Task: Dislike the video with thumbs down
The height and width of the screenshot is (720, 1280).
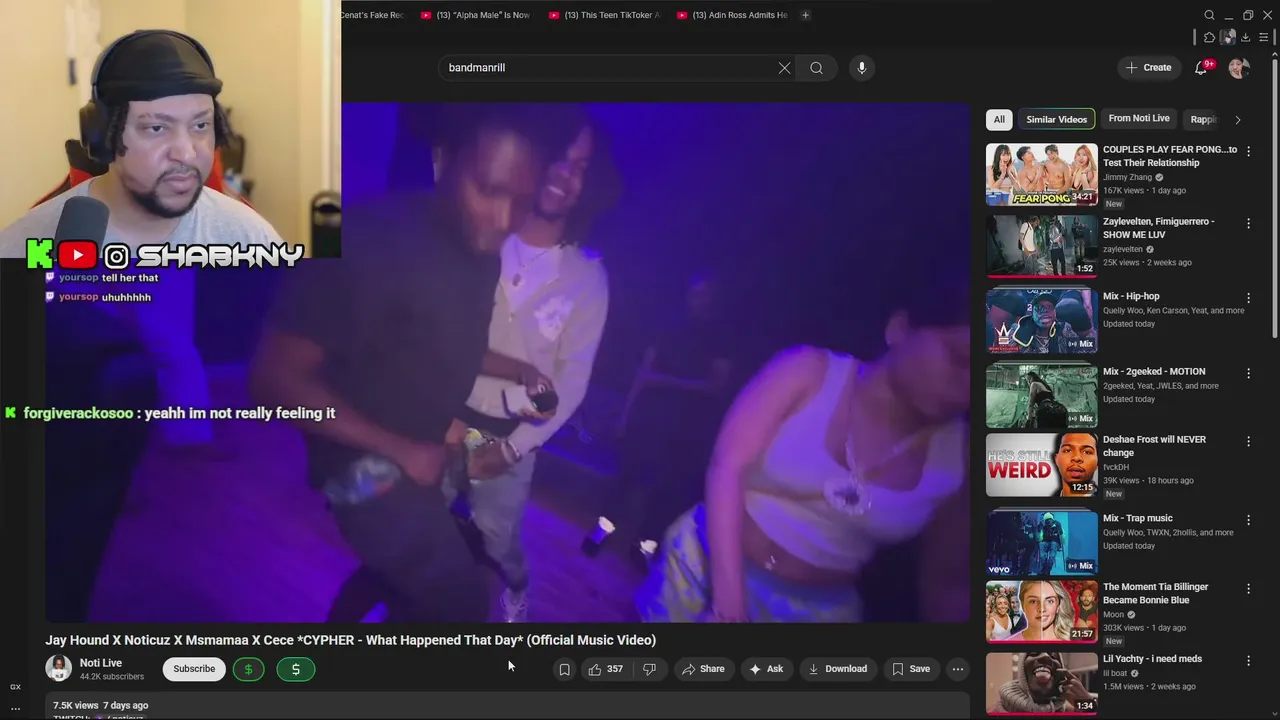Action: (x=649, y=669)
